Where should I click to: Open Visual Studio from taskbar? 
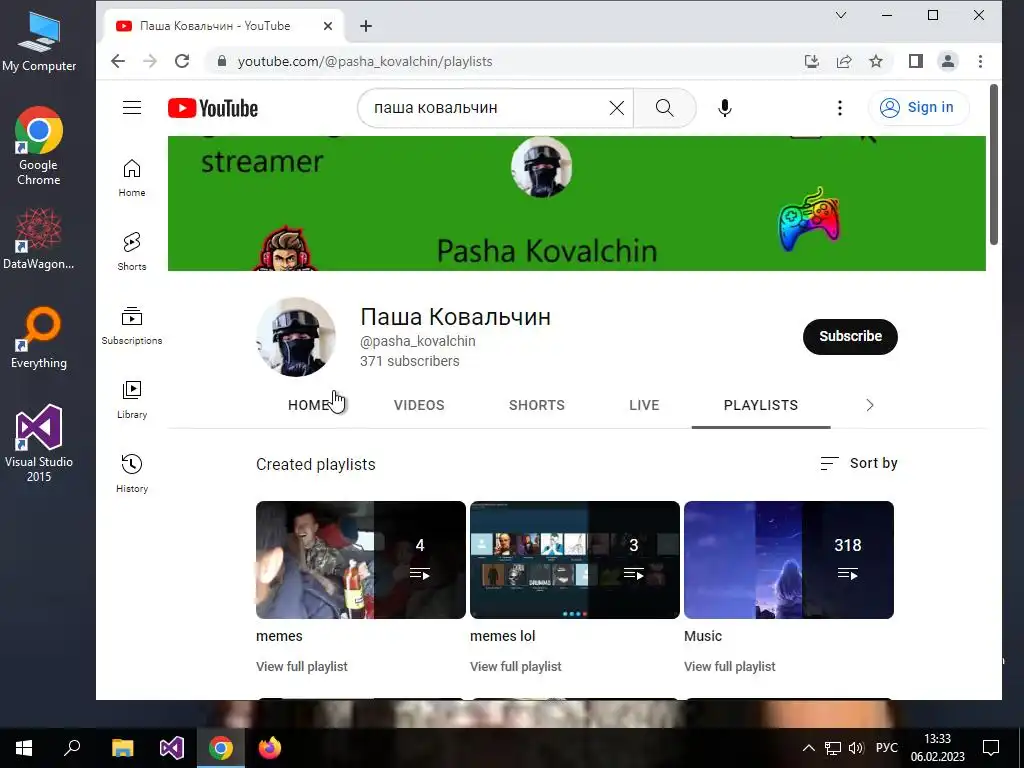click(172, 748)
